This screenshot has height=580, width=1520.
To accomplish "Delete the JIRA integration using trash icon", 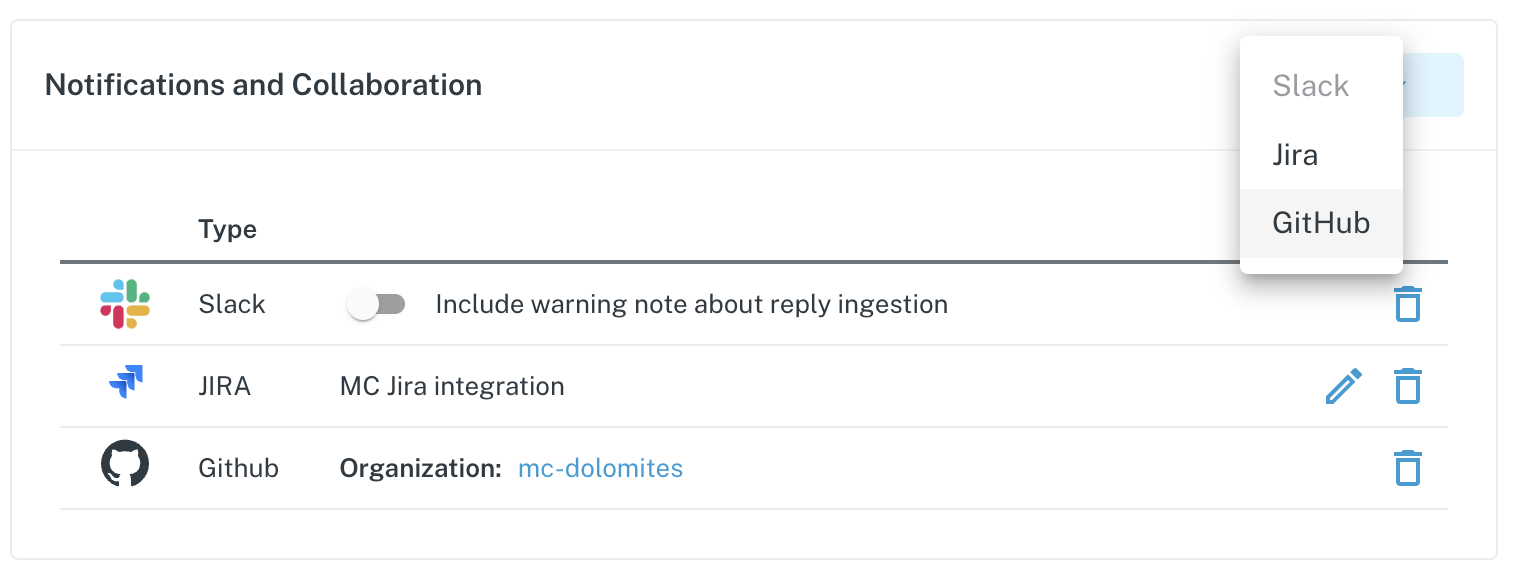I will (x=1407, y=386).
